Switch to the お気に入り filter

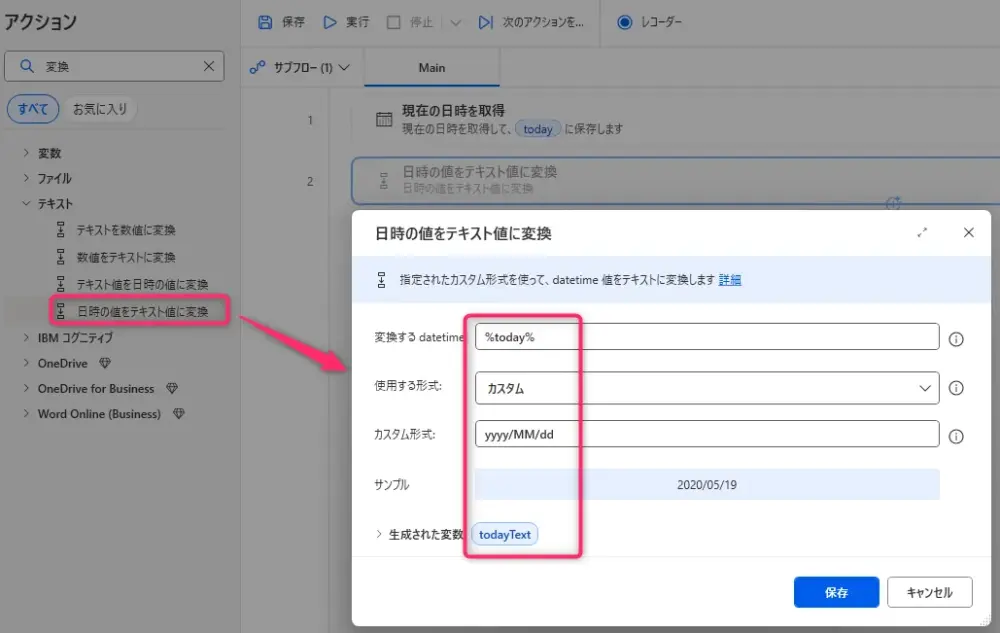click(100, 109)
